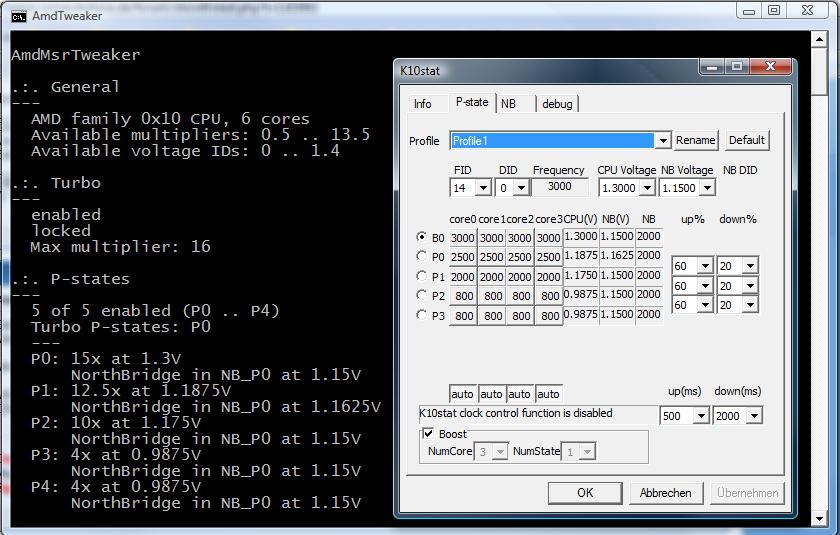Screen dimensions: 840x535
Task: Click the auto button under core2
Action: click(520, 394)
